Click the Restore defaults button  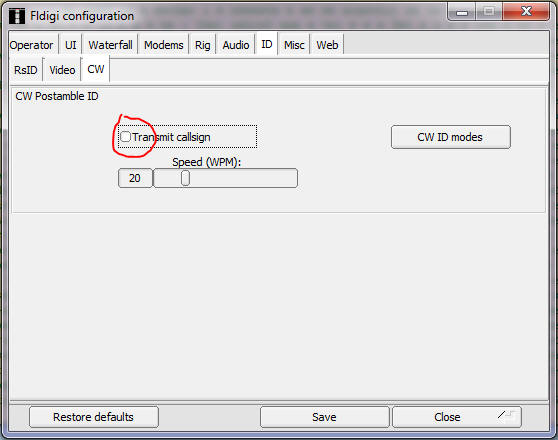tap(94, 417)
